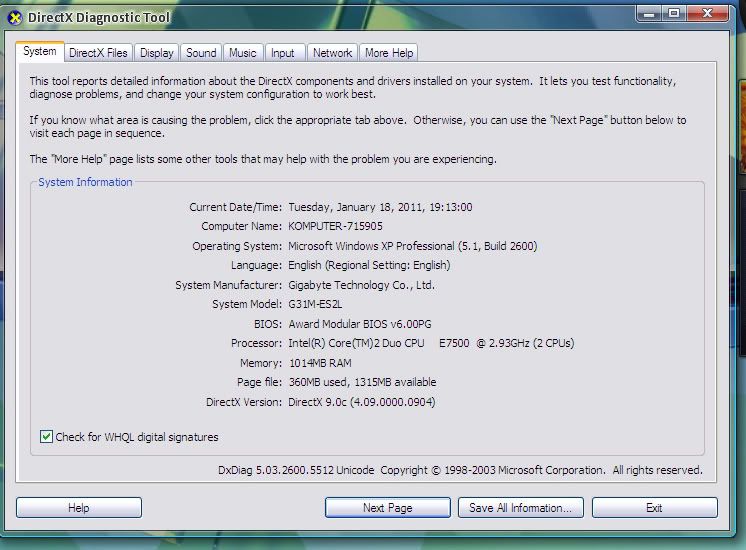Click Gigabyte Technology Co., Ltd. text

[362, 285]
